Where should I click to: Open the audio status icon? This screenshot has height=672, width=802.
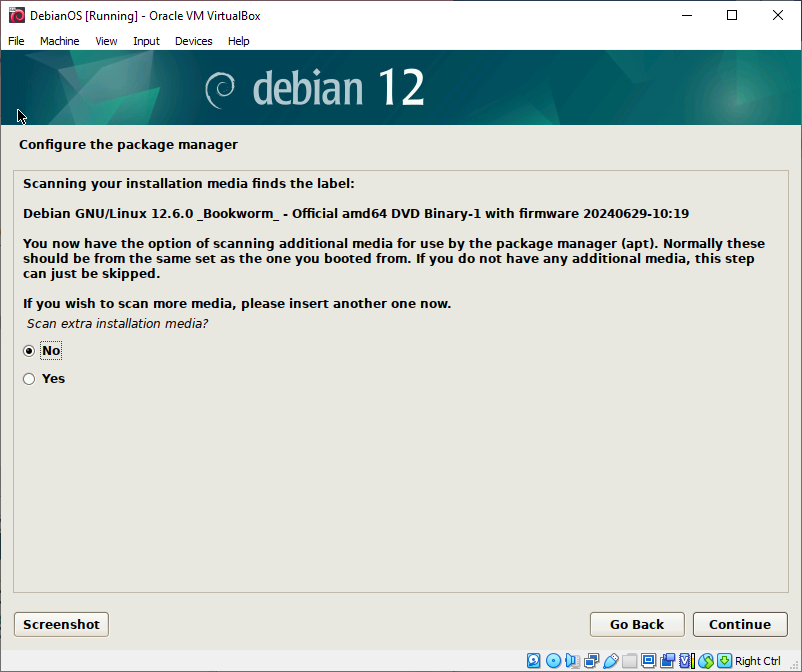coord(572,661)
